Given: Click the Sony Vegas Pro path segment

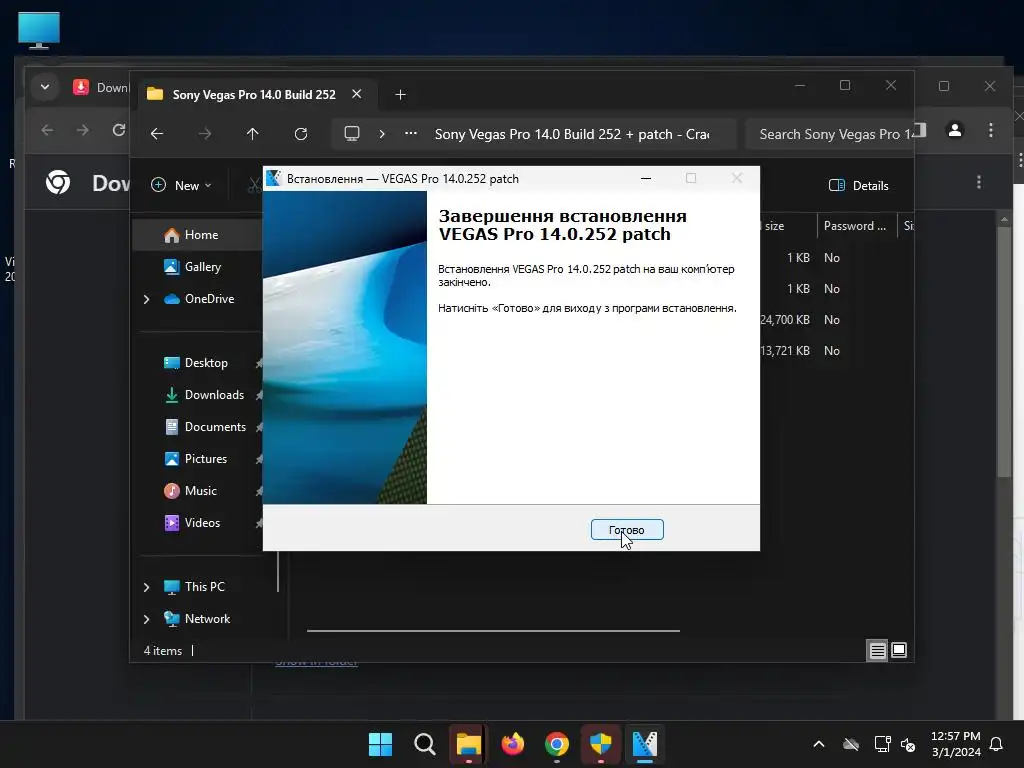Looking at the screenshot, I should tap(572, 134).
